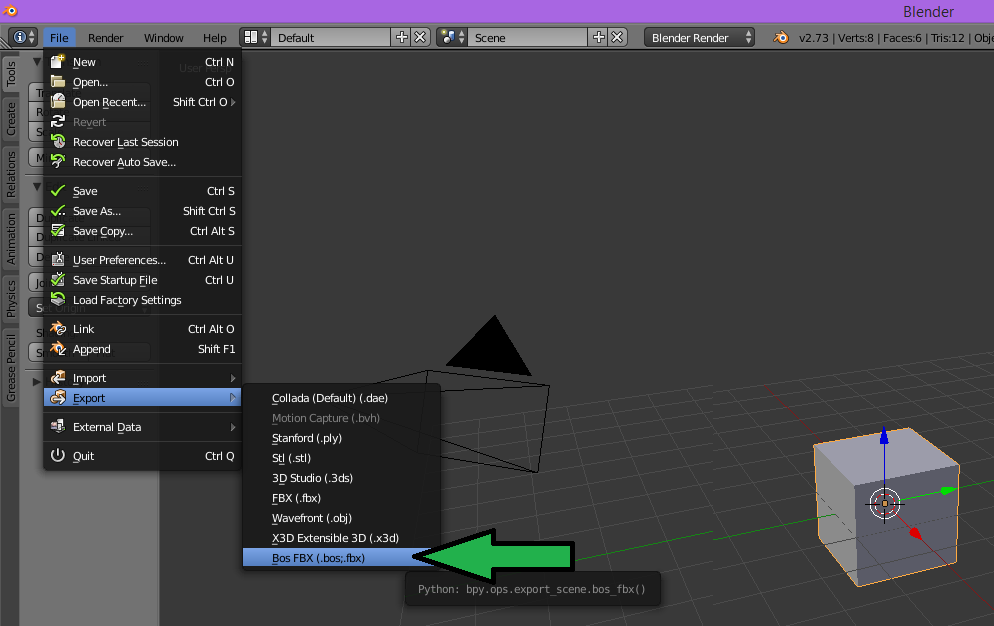The height and width of the screenshot is (626, 994).
Task: Expand the Open Recent submenu arrow
Action: [233, 102]
